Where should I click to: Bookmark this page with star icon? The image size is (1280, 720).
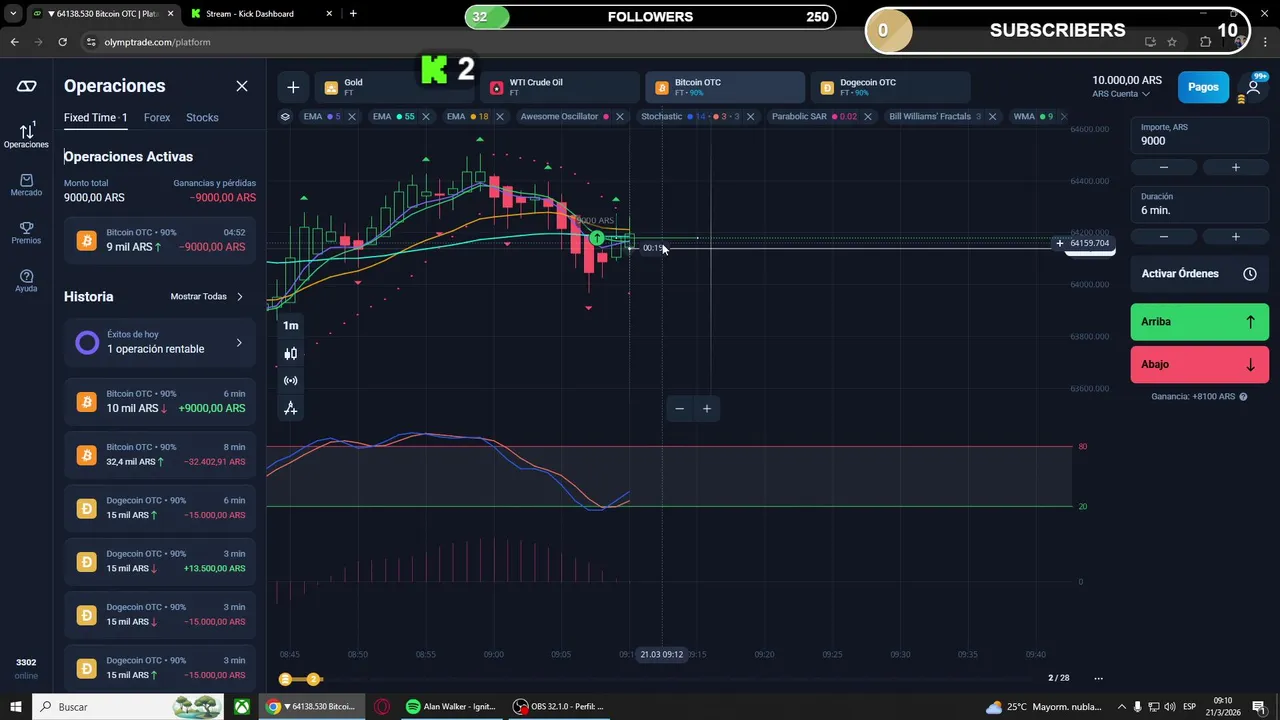click(x=1171, y=42)
